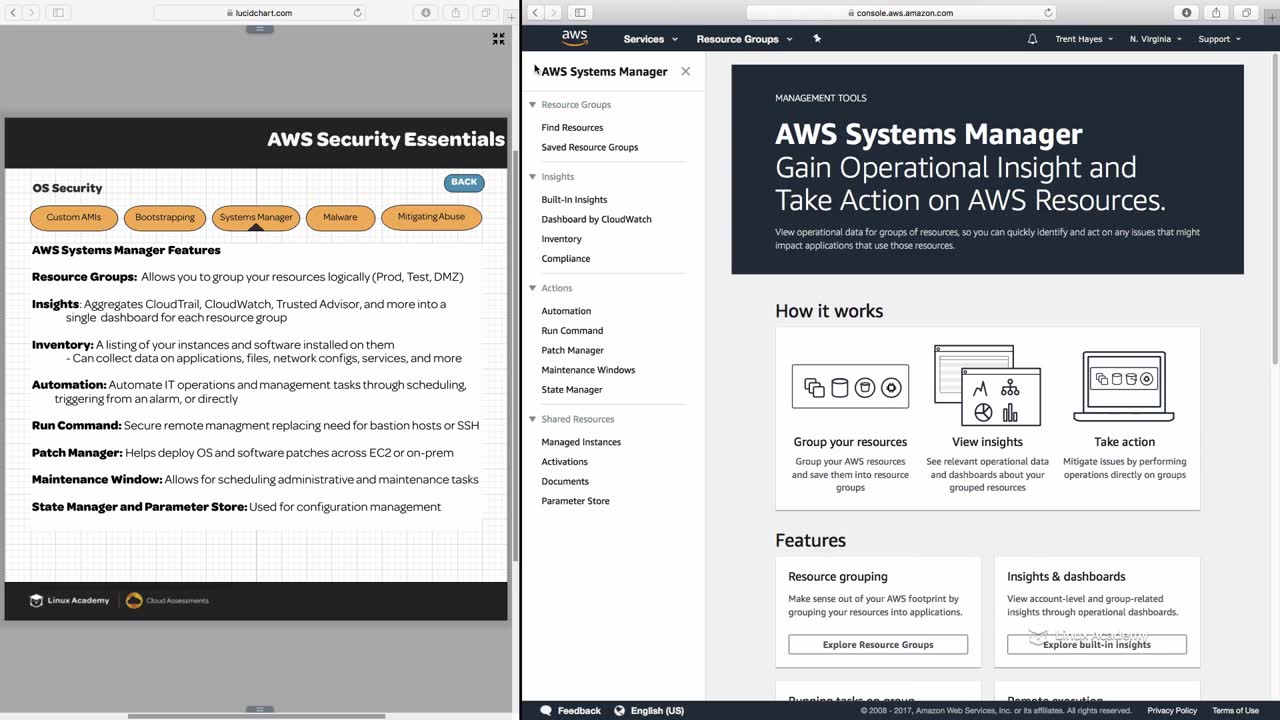
Task: Open downloads in the Lucidchart window
Action: coord(426,13)
